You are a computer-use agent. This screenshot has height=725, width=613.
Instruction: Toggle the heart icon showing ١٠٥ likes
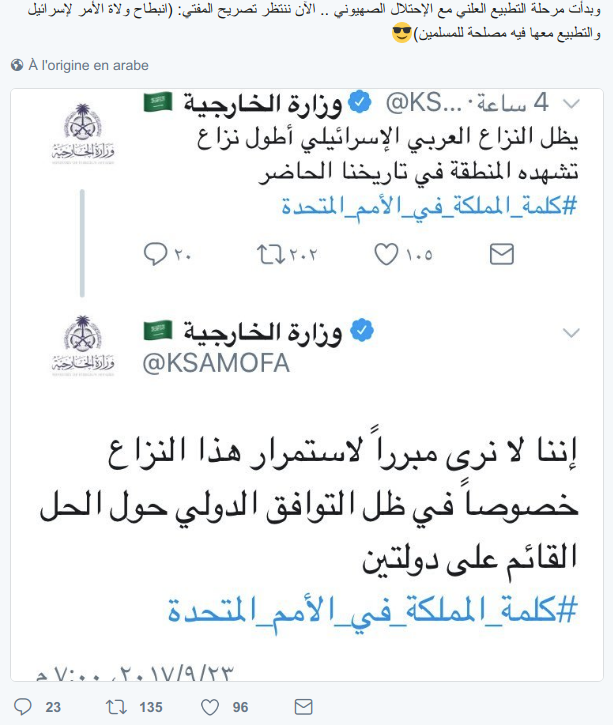pos(386,254)
